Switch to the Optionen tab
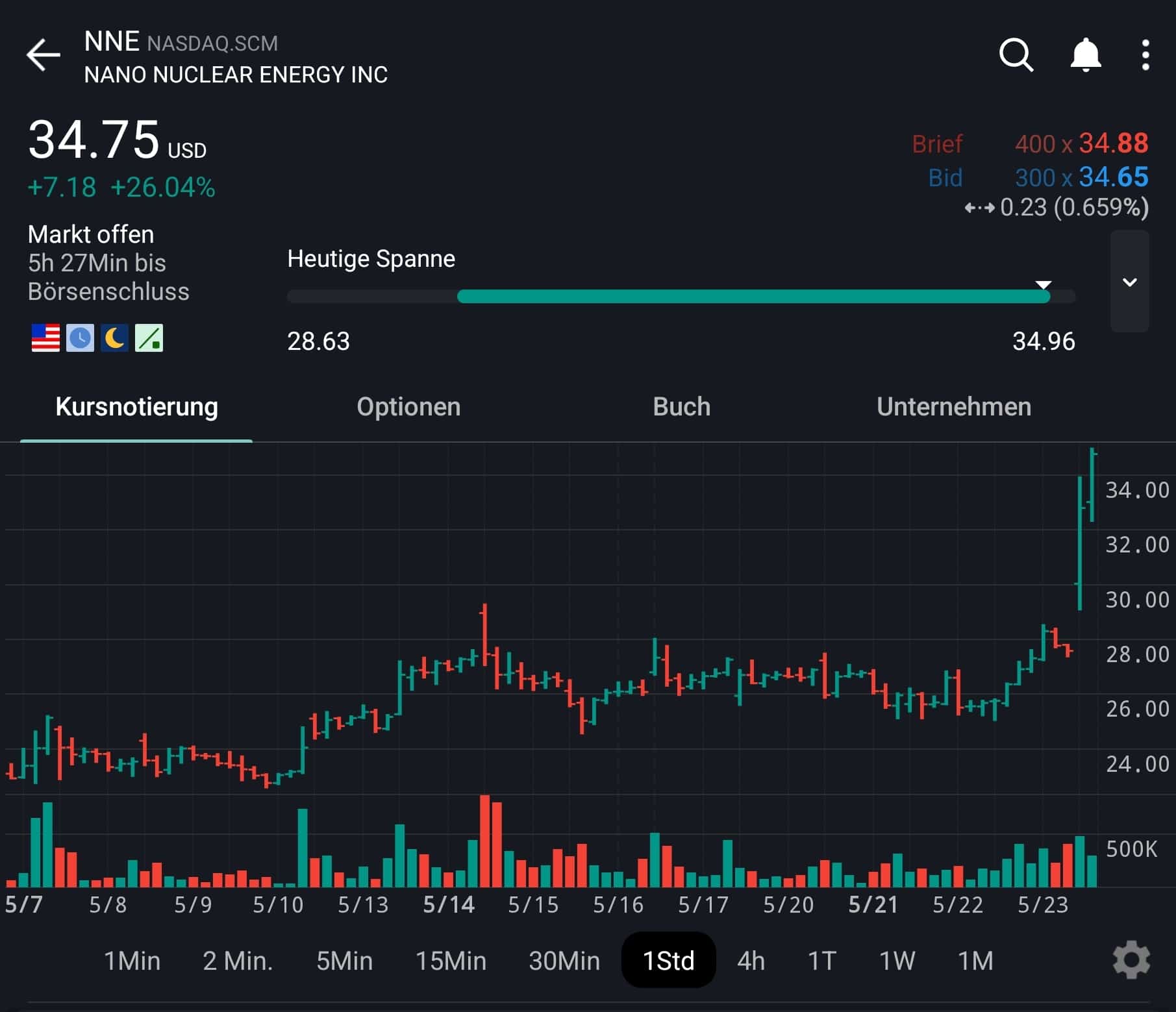This screenshot has height=1012, width=1176. [x=408, y=407]
